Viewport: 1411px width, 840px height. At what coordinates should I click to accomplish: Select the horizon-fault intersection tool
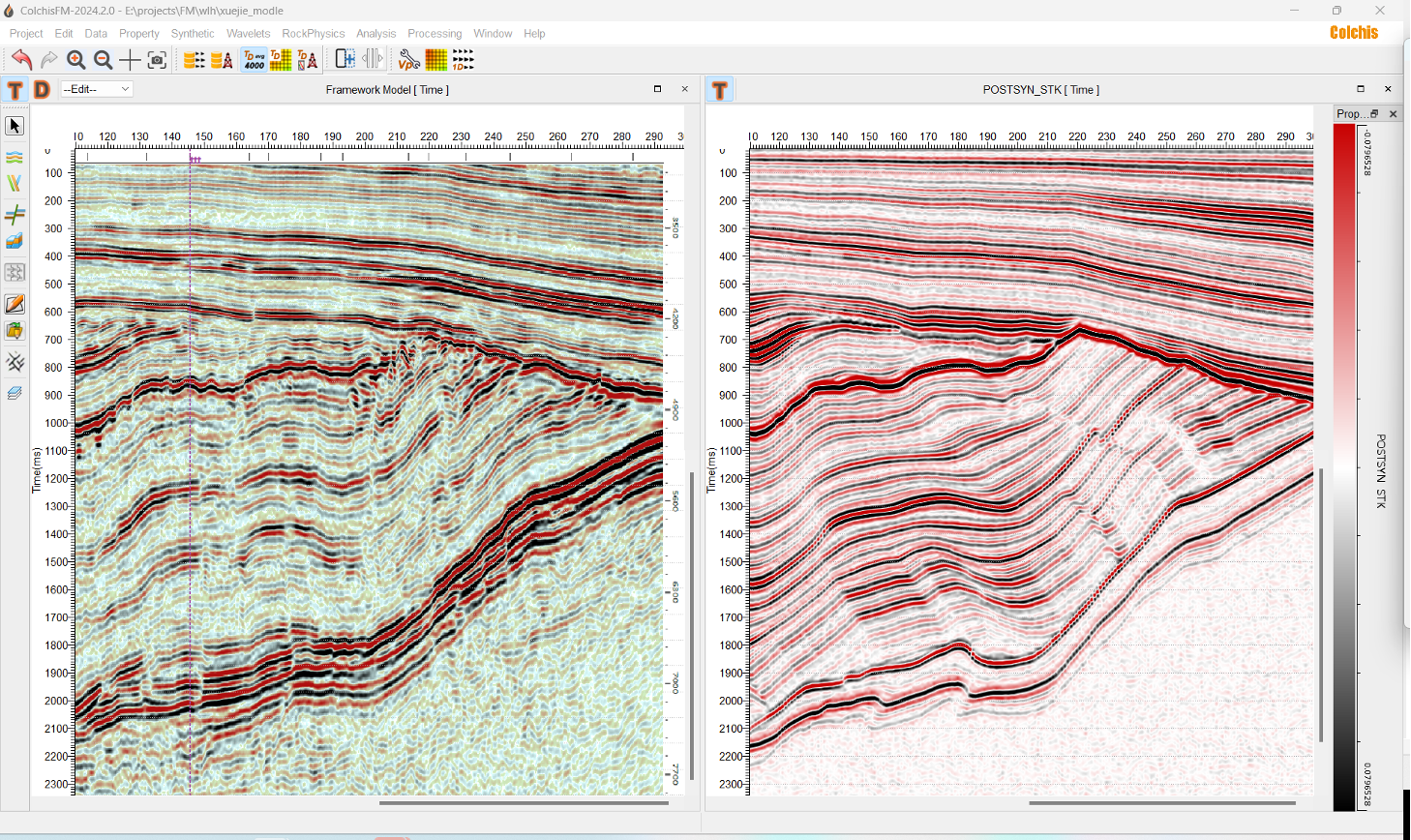pos(15,214)
